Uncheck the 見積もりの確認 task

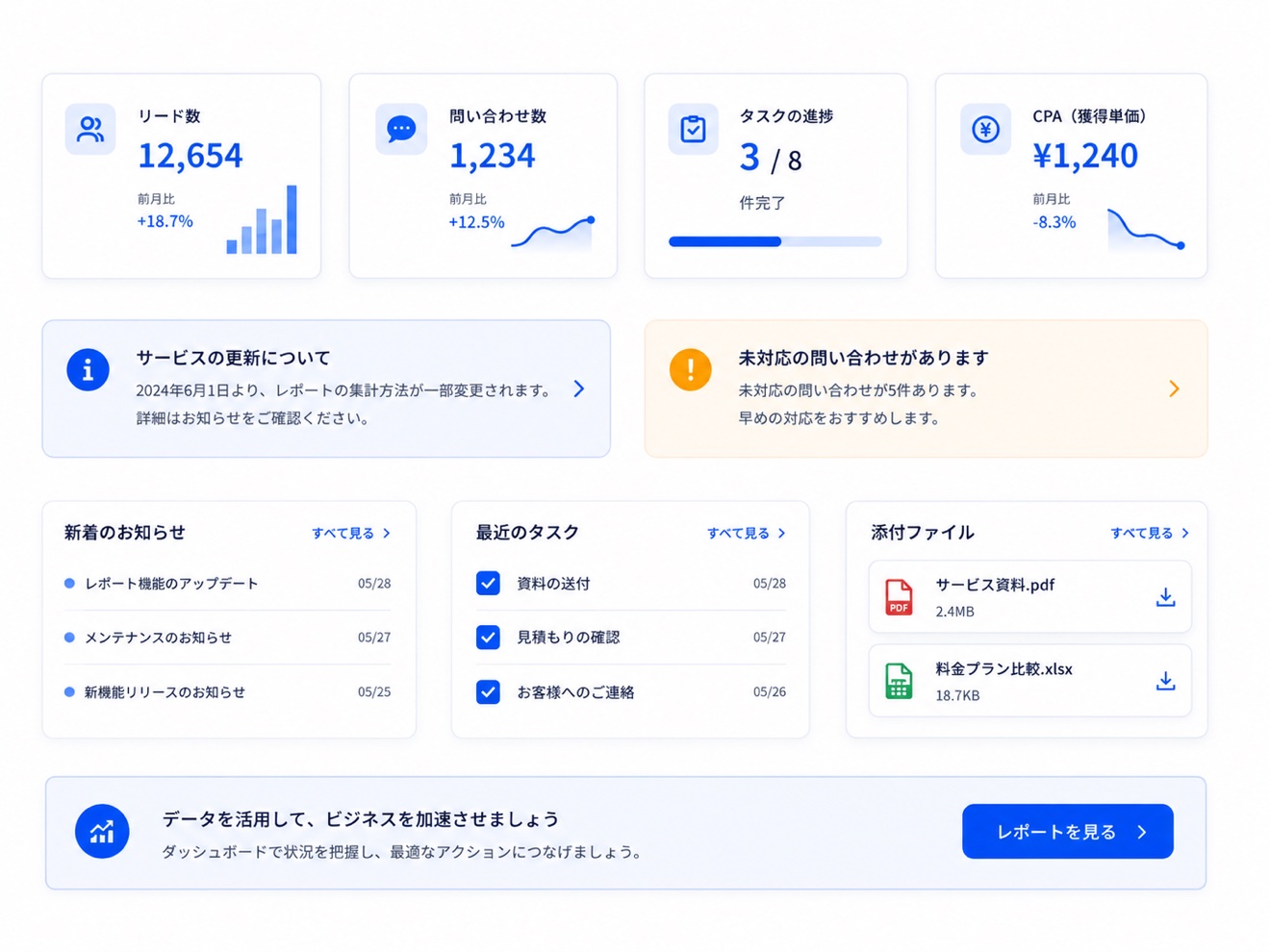(x=488, y=637)
